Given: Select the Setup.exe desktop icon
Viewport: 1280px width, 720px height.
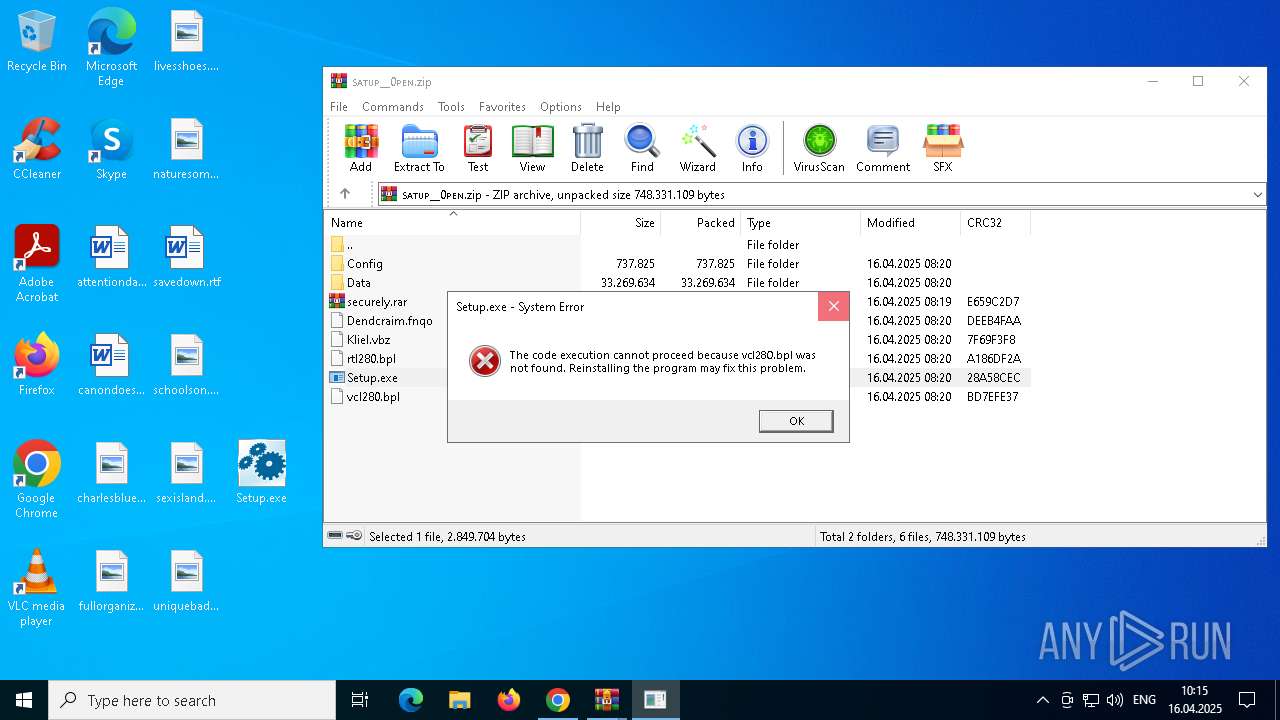Looking at the screenshot, I should click(261, 473).
